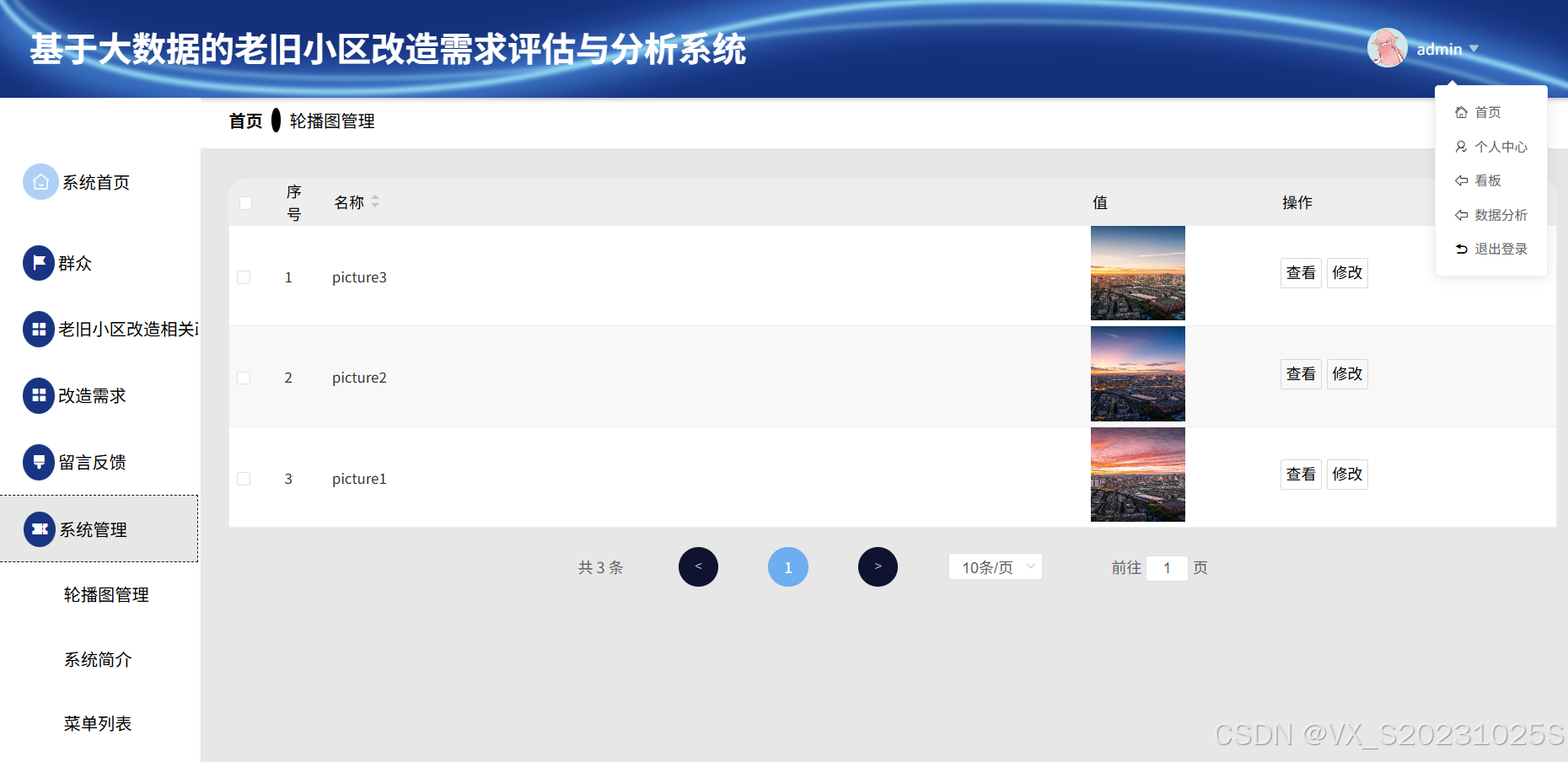This screenshot has width=1568, height=762.
Task: Sort table by 名称 column arrows
Action: point(375,201)
